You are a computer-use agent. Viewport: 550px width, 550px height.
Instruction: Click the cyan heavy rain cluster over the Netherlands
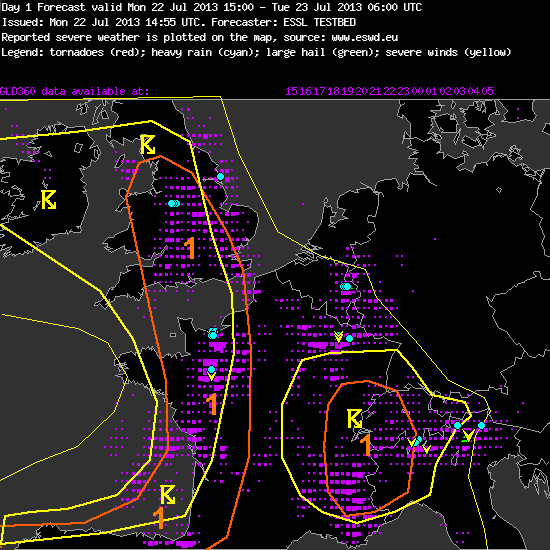tap(346, 286)
